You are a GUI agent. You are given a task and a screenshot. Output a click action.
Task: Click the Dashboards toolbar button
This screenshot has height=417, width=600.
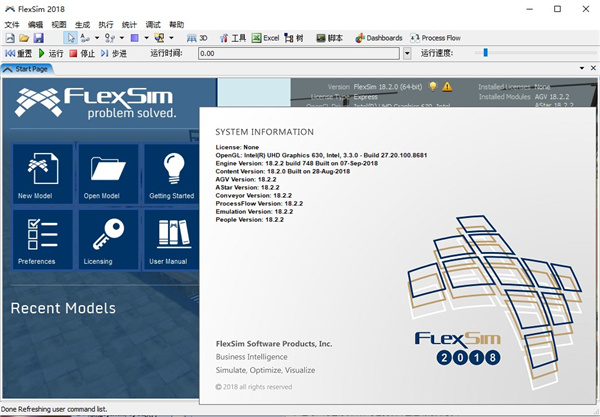(x=378, y=38)
